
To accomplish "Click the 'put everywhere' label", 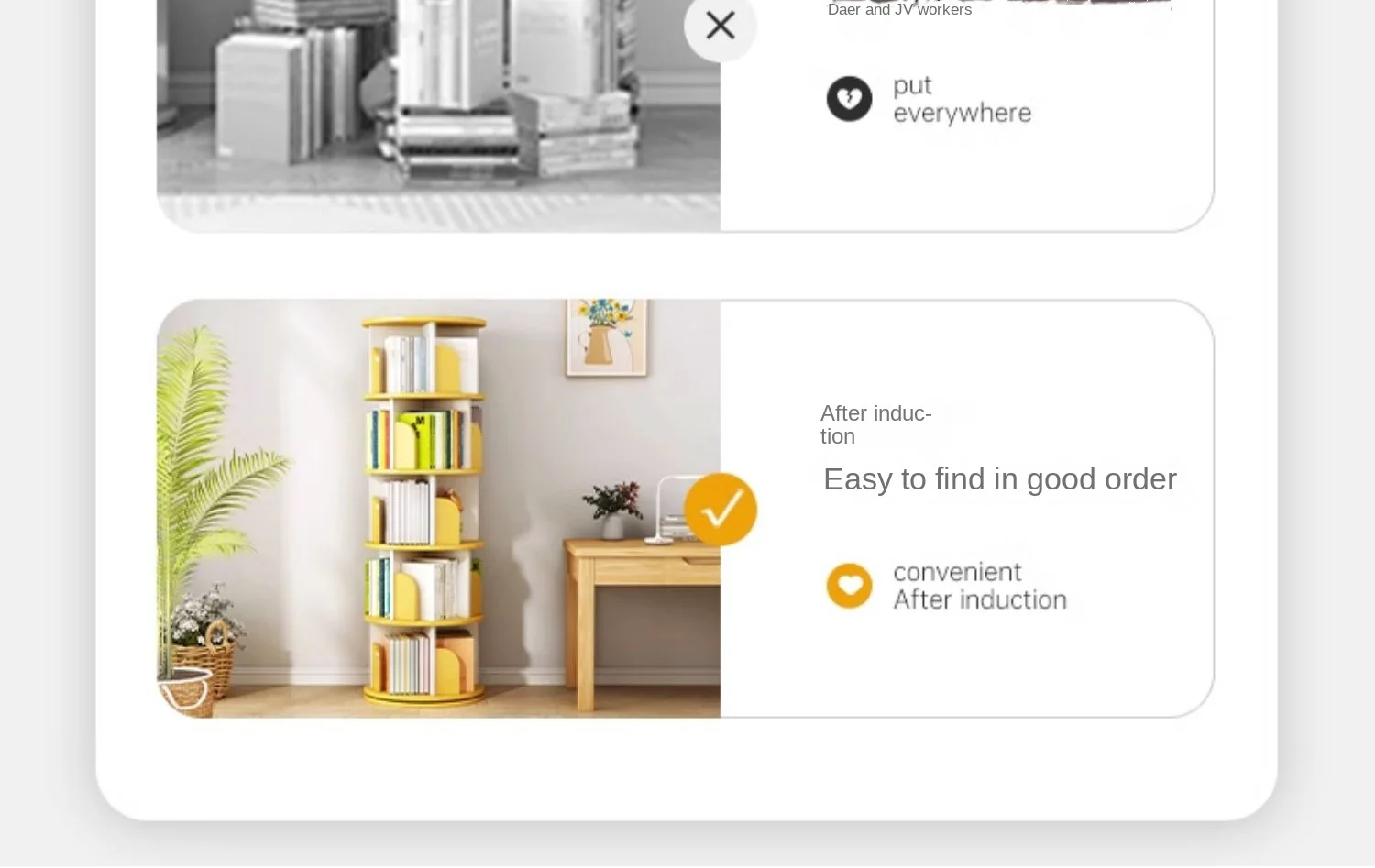I will coord(962,99).
